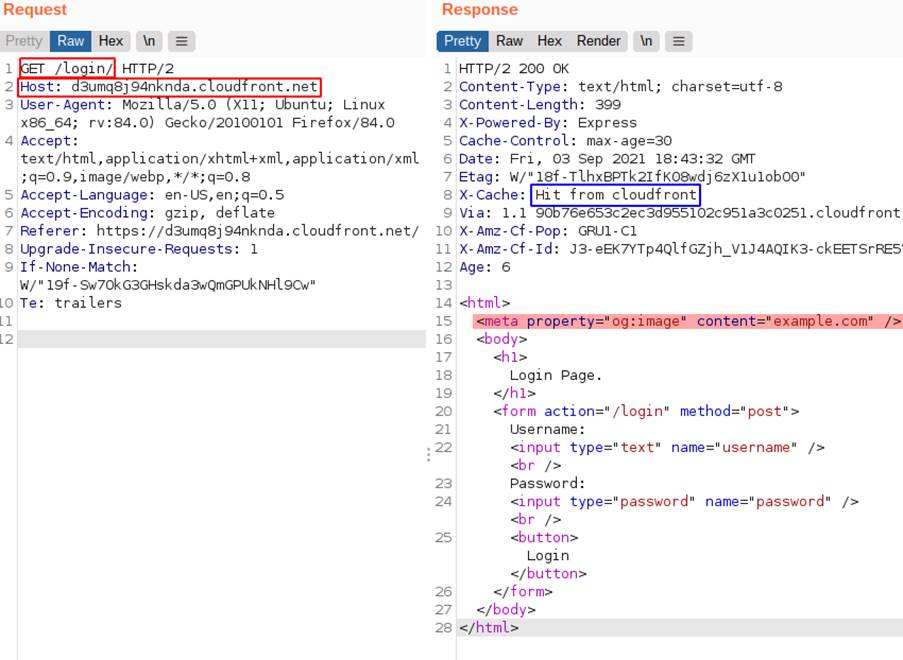The height and width of the screenshot is (660, 903).
Task: Open the Render tab in Response panel
Action: click(598, 41)
